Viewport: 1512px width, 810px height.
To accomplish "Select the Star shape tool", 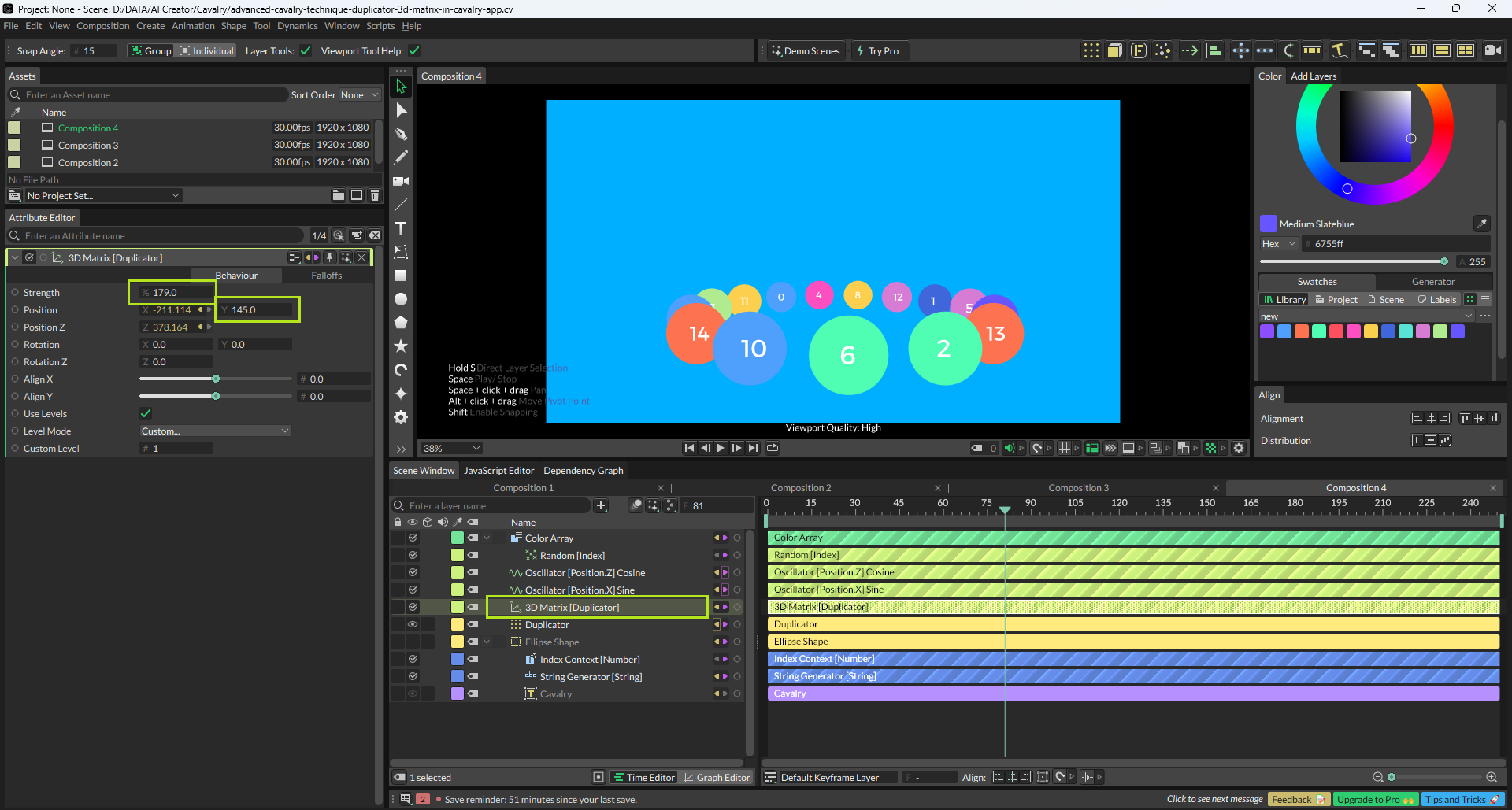I will tap(401, 346).
